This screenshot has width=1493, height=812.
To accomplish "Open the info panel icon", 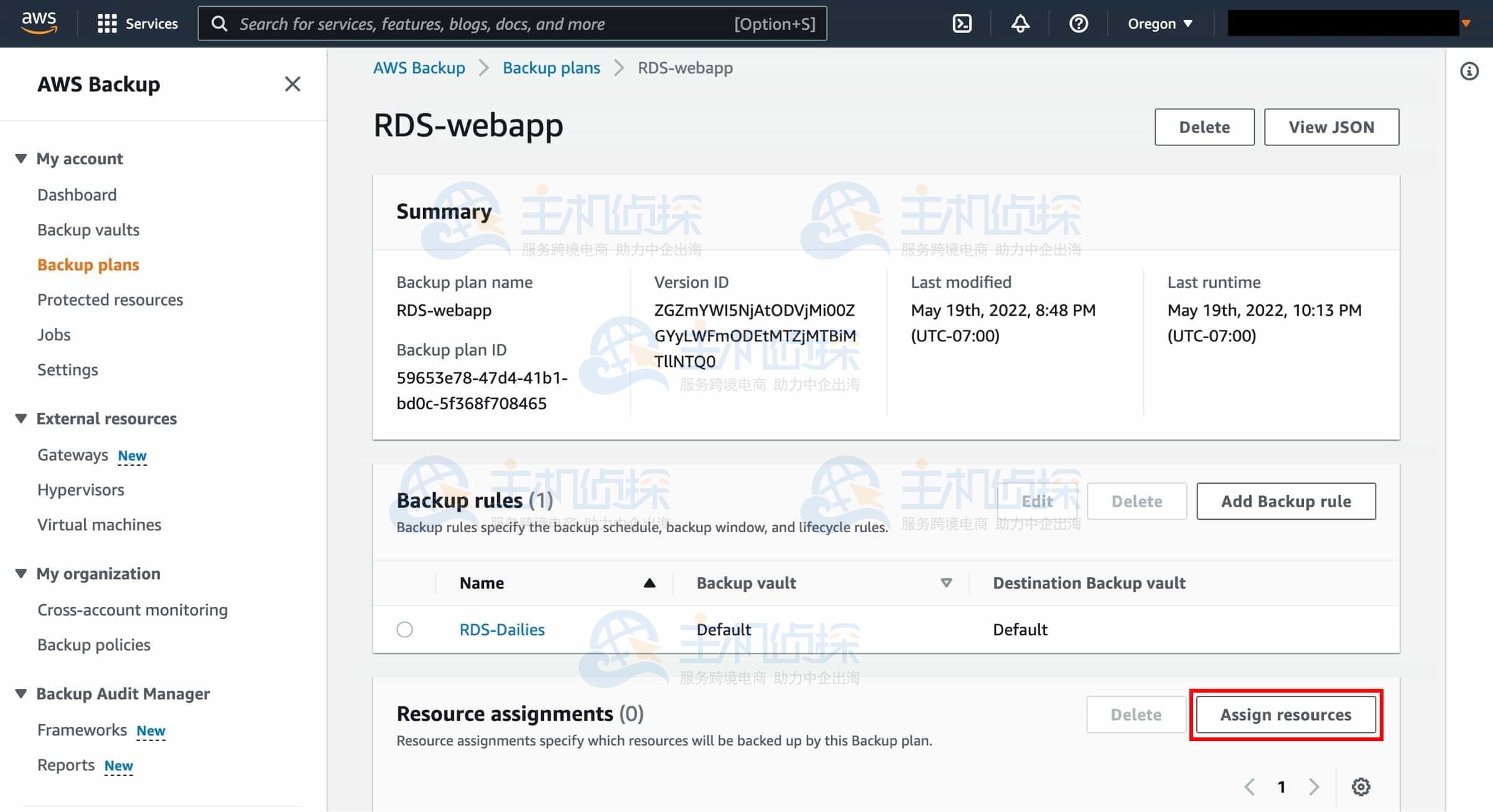I will tap(1469, 72).
